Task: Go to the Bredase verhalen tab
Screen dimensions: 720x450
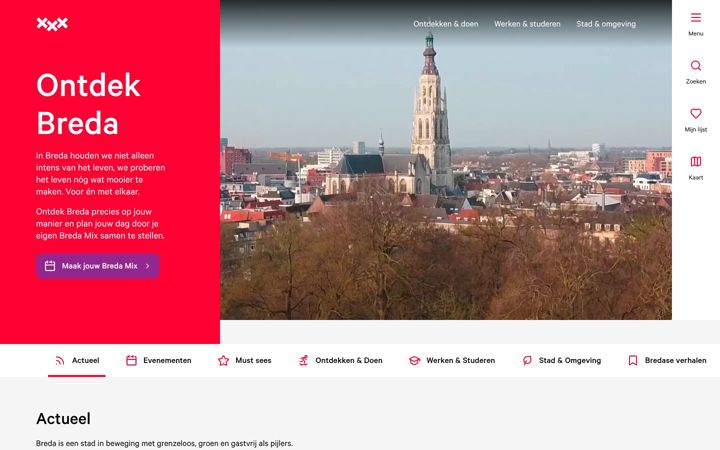Action: click(x=667, y=360)
